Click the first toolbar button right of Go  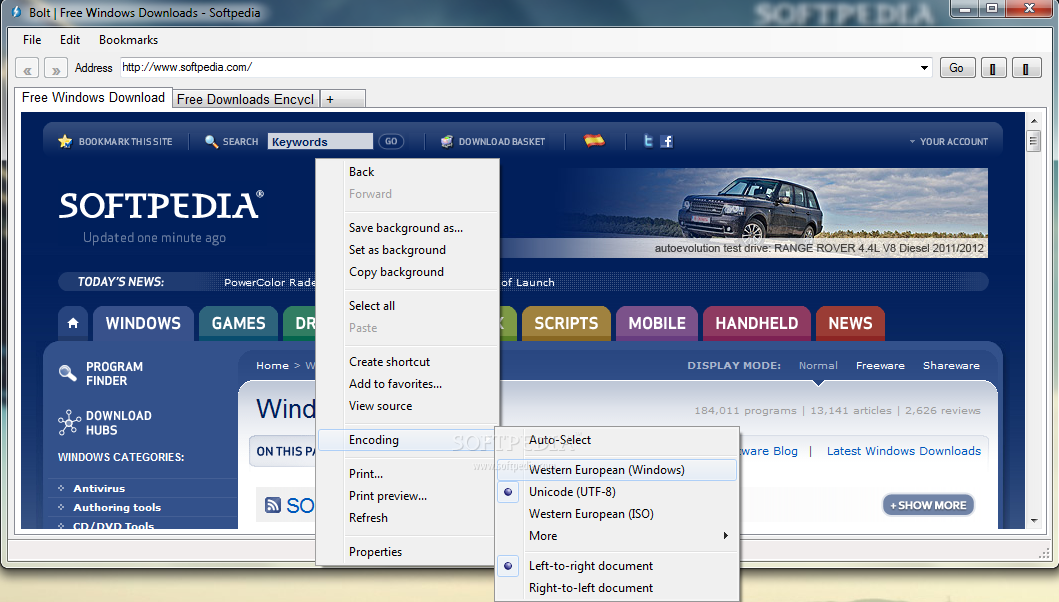pyautogui.click(x=993, y=68)
